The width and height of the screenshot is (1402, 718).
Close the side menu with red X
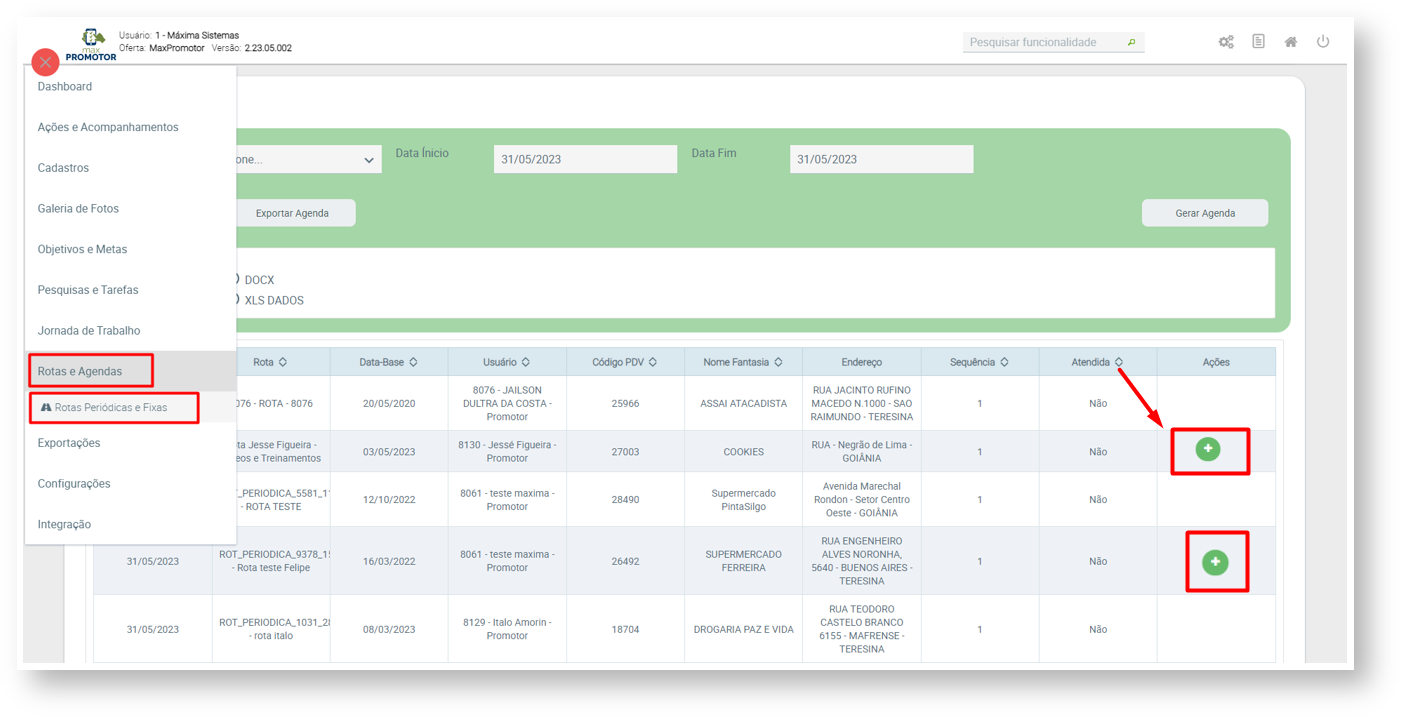(x=45, y=62)
